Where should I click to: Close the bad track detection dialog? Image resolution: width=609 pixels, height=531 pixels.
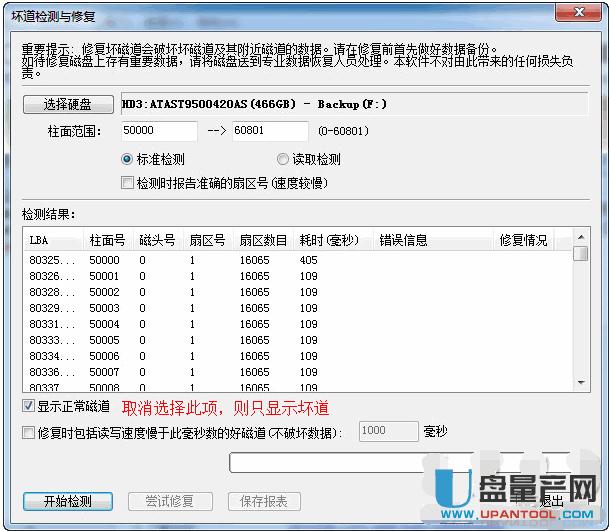(x=584, y=12)
